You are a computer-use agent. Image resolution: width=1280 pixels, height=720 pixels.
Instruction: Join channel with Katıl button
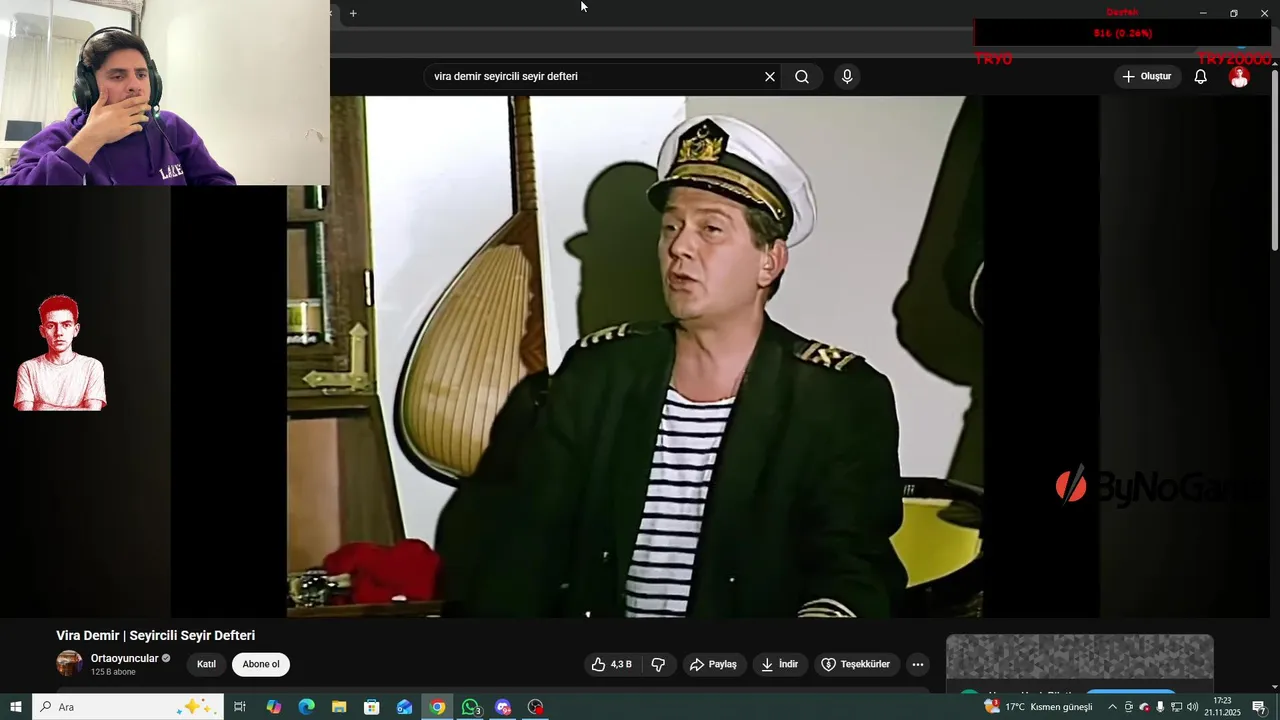pyautogui.click(x=206, y=664)
